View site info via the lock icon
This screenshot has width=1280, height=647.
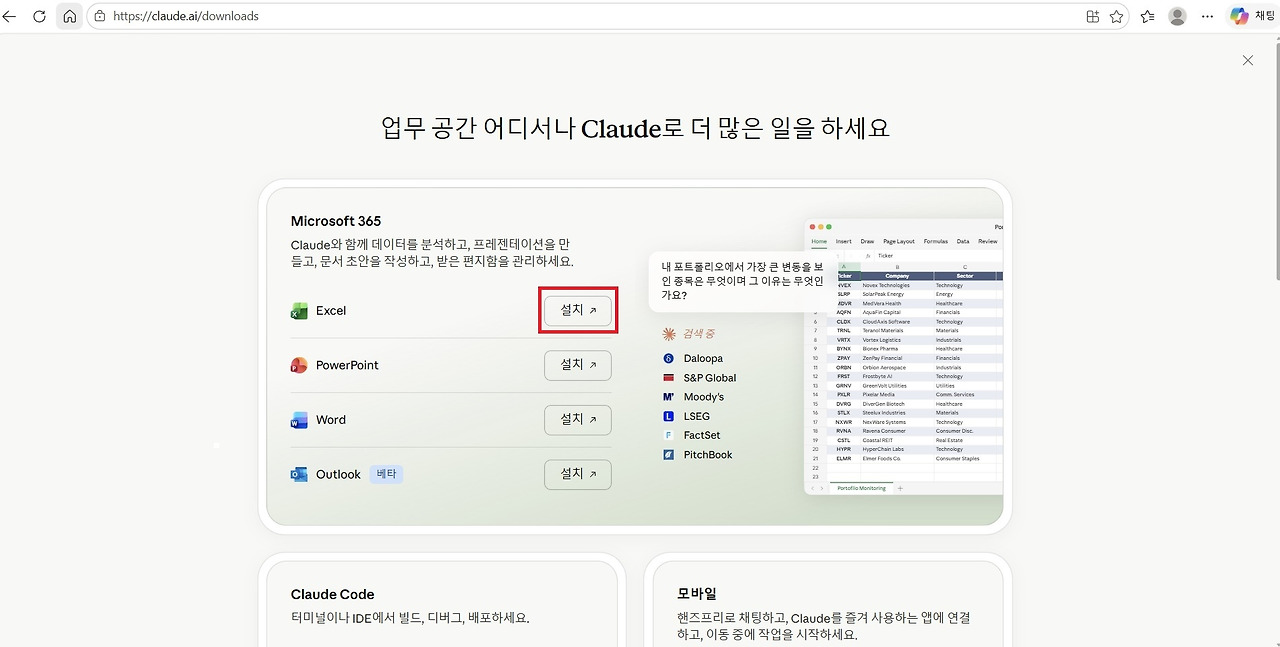tap(99, 17)
